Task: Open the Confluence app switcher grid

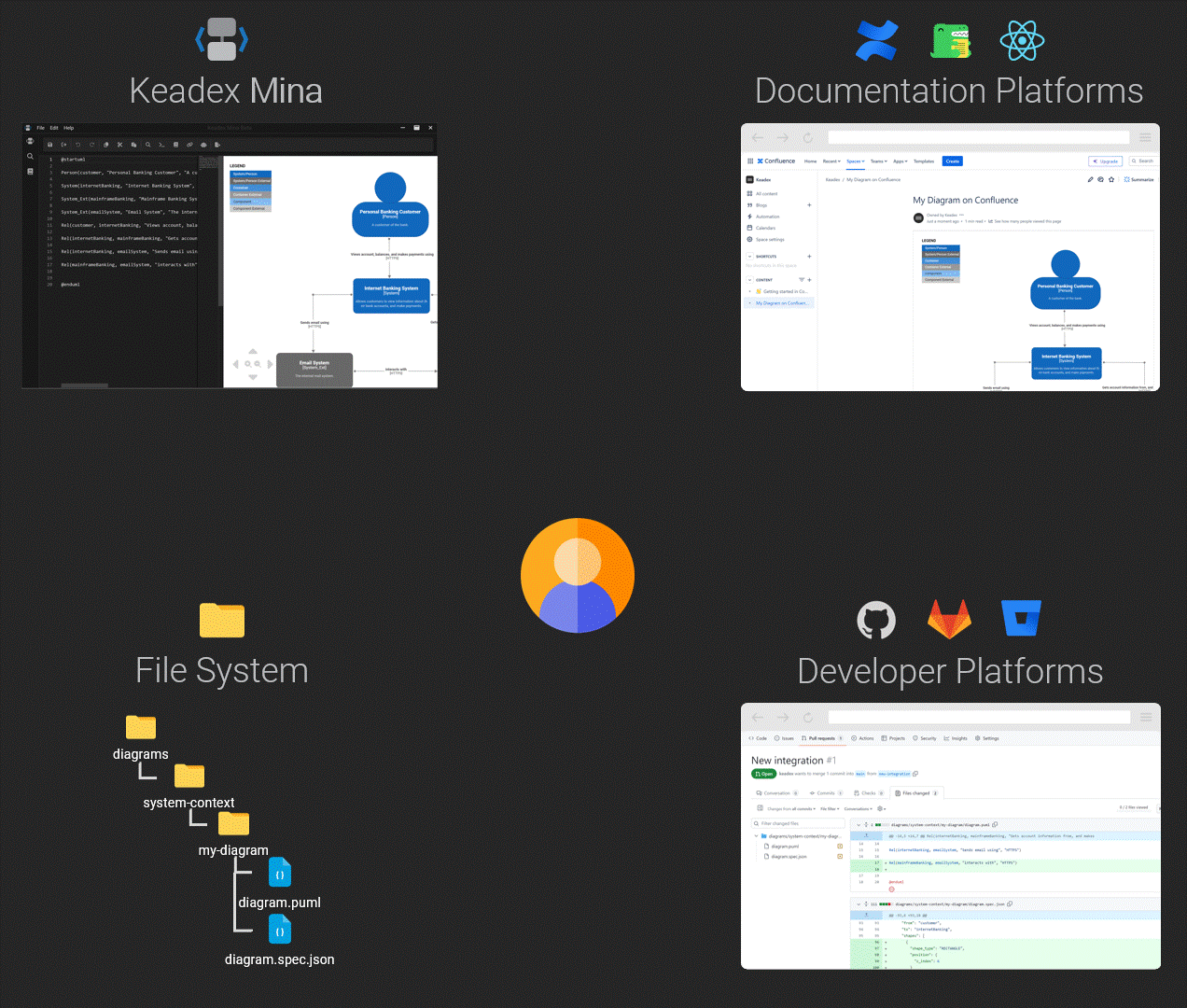Action: [749, 161]
